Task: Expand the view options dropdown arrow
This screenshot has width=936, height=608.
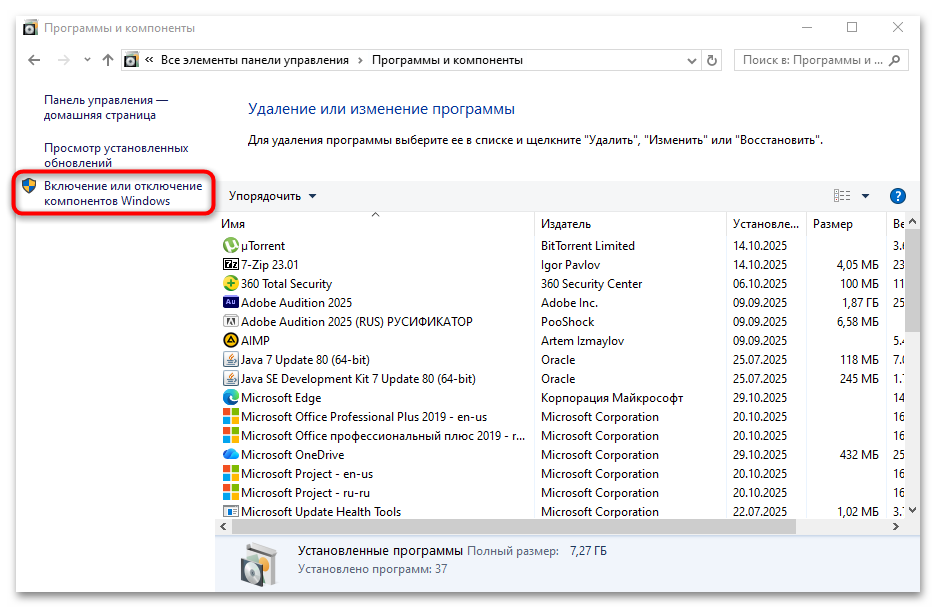Action: tap(865, 196)
